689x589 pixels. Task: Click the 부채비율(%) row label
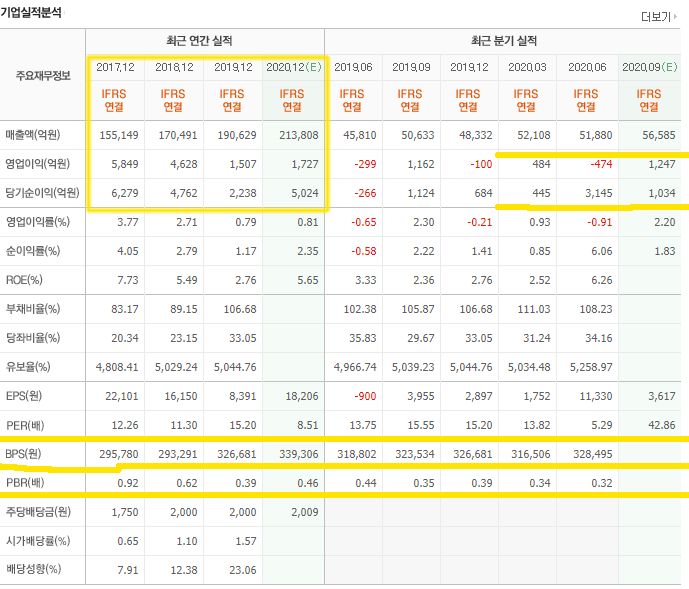point(33,309)
